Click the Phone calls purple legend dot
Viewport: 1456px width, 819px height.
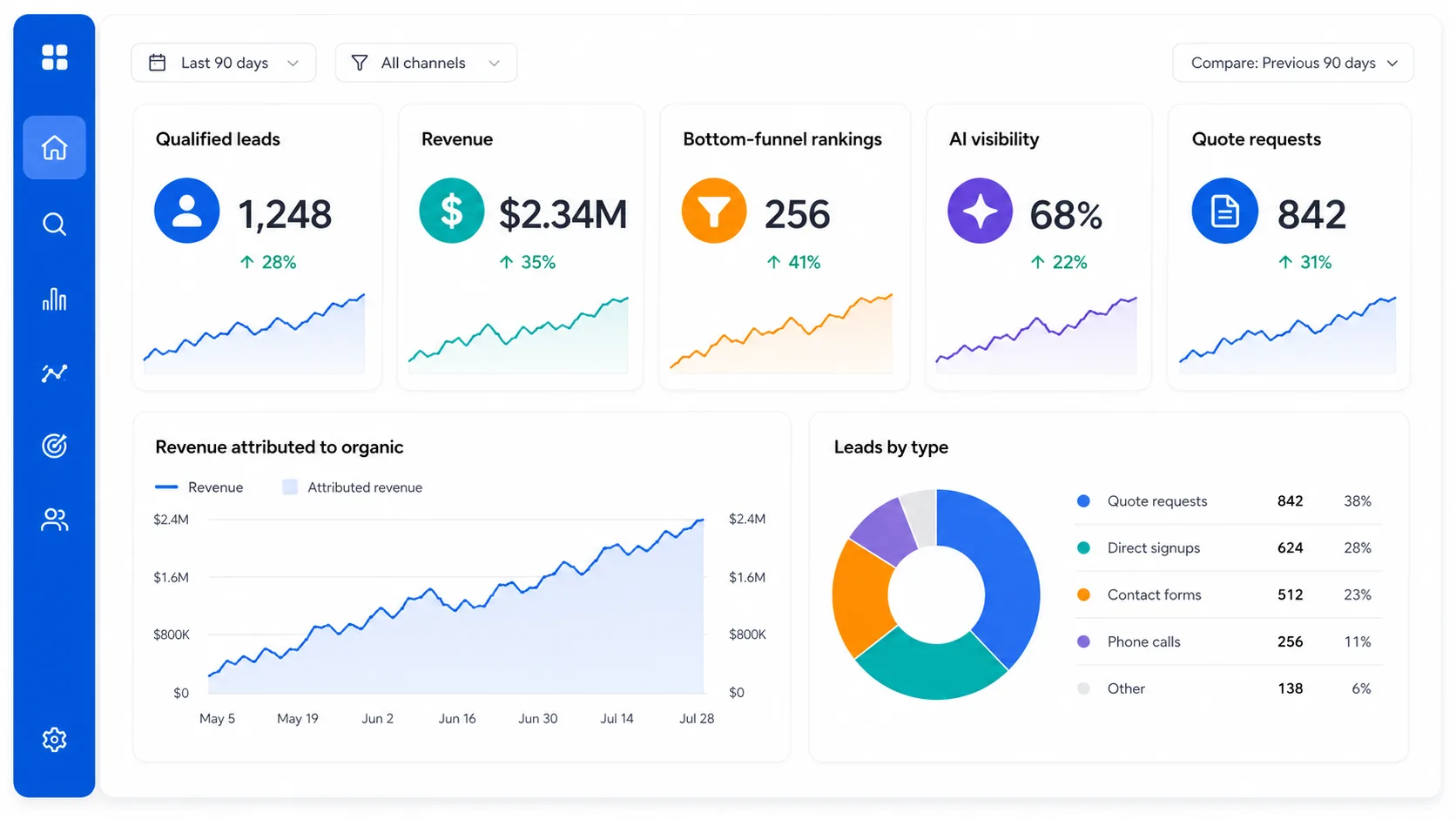pyautogui.click(x=1083, y=642)
